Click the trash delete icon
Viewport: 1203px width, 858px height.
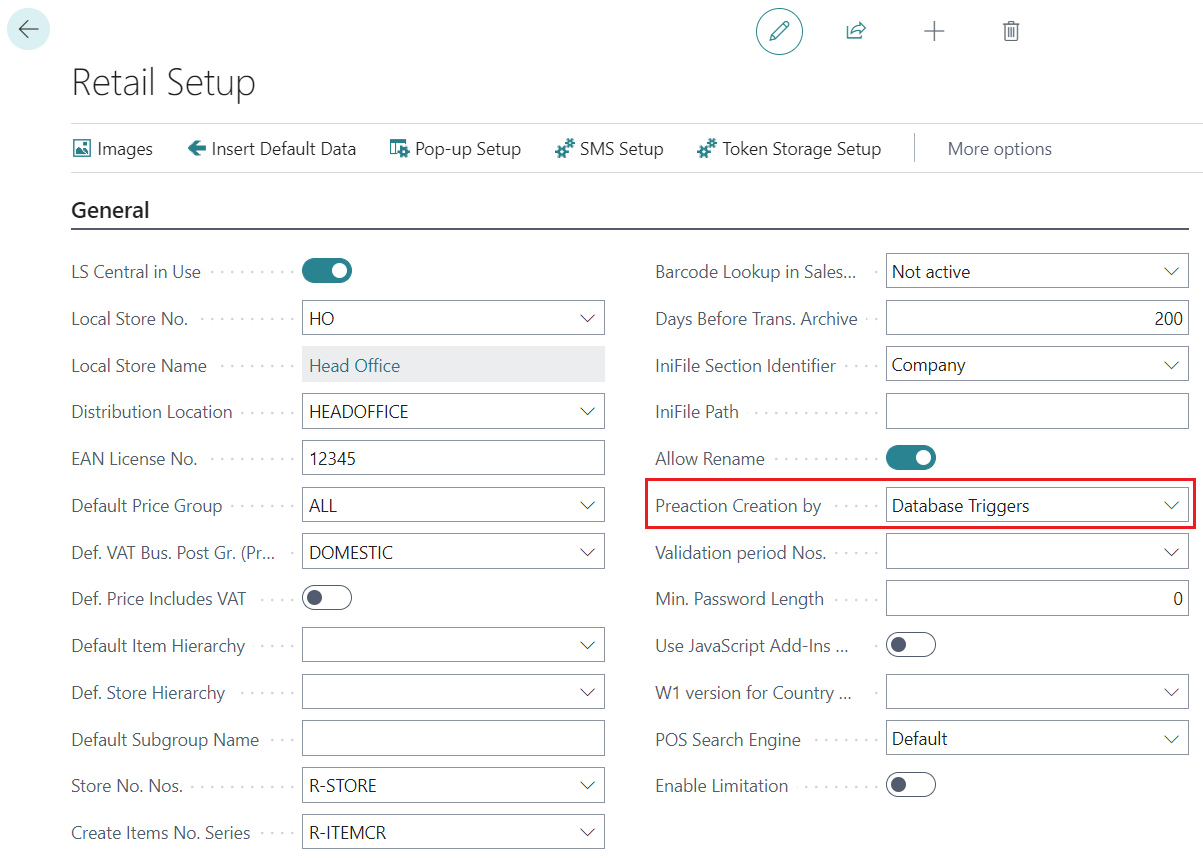(x=1011, y=31)
